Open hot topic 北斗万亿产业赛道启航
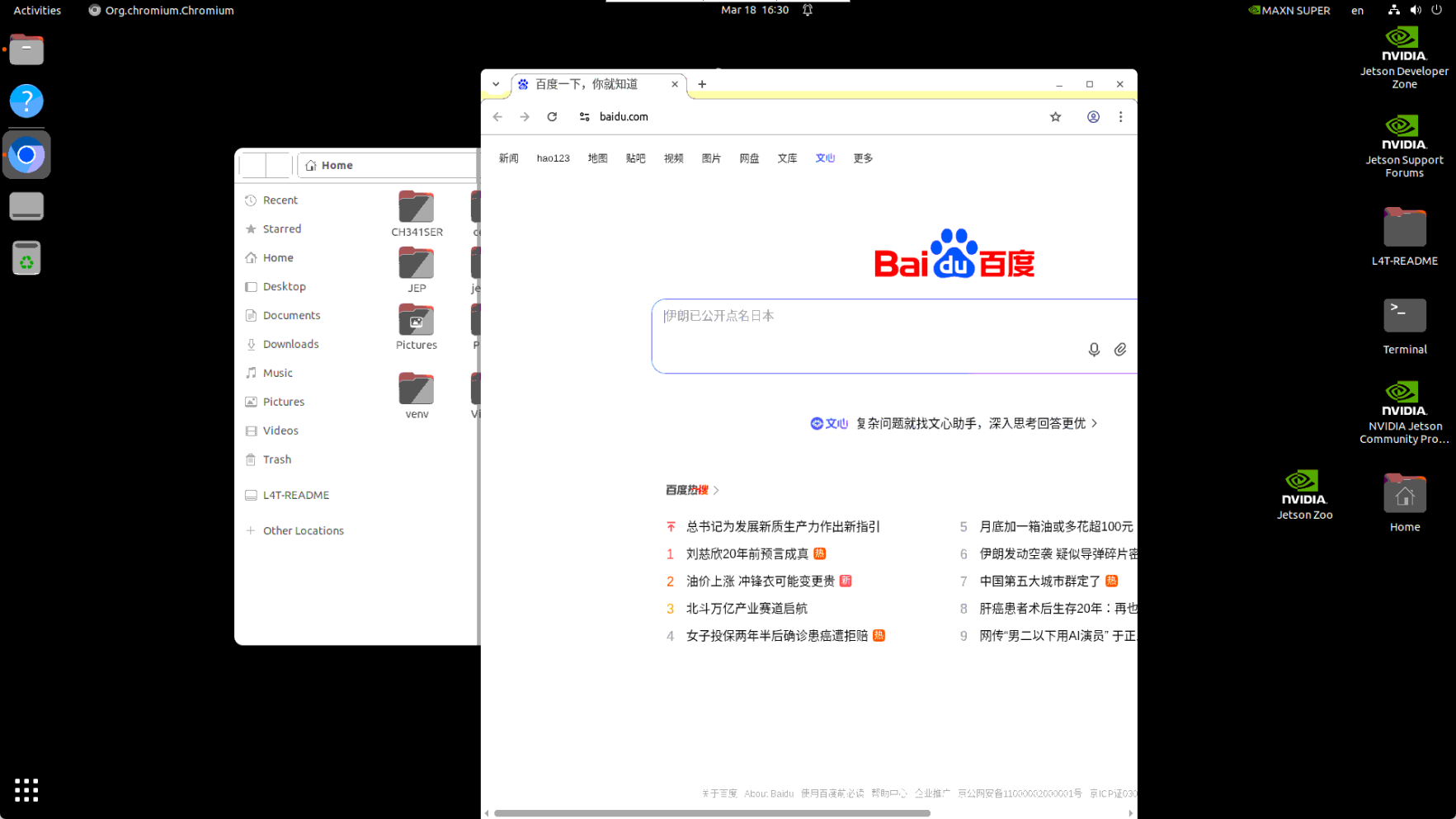Image resolution: width=1456 pixels, height=819 pixels. pos(747,609)
